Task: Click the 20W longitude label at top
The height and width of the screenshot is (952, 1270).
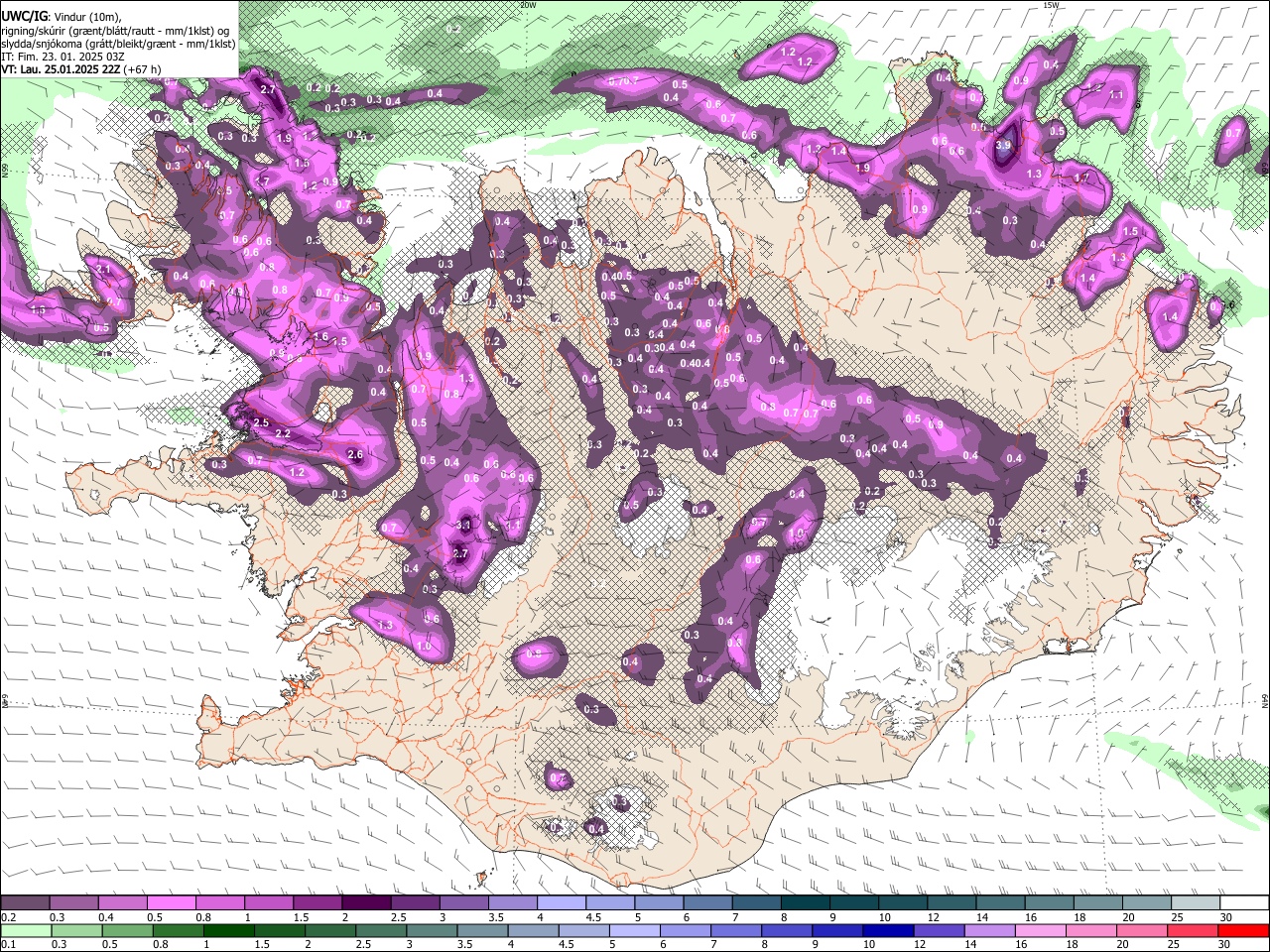Action: point(528,5)
